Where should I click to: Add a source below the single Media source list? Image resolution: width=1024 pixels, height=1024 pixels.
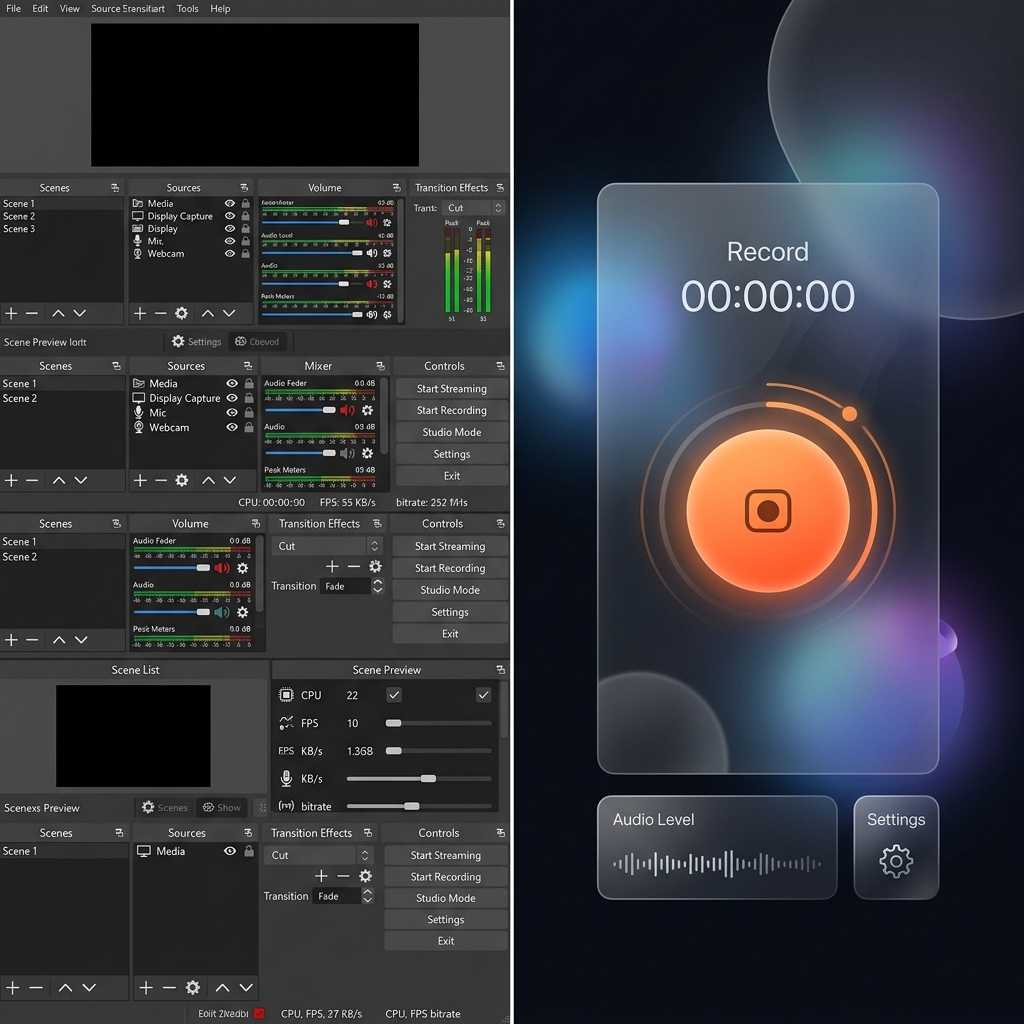[146, 987]
